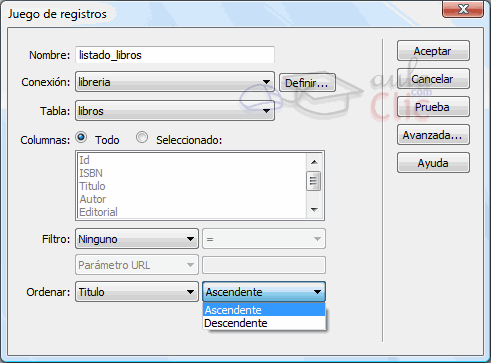
Task: Open the Parámetro URL dropdown
Action: click(137, 265)
